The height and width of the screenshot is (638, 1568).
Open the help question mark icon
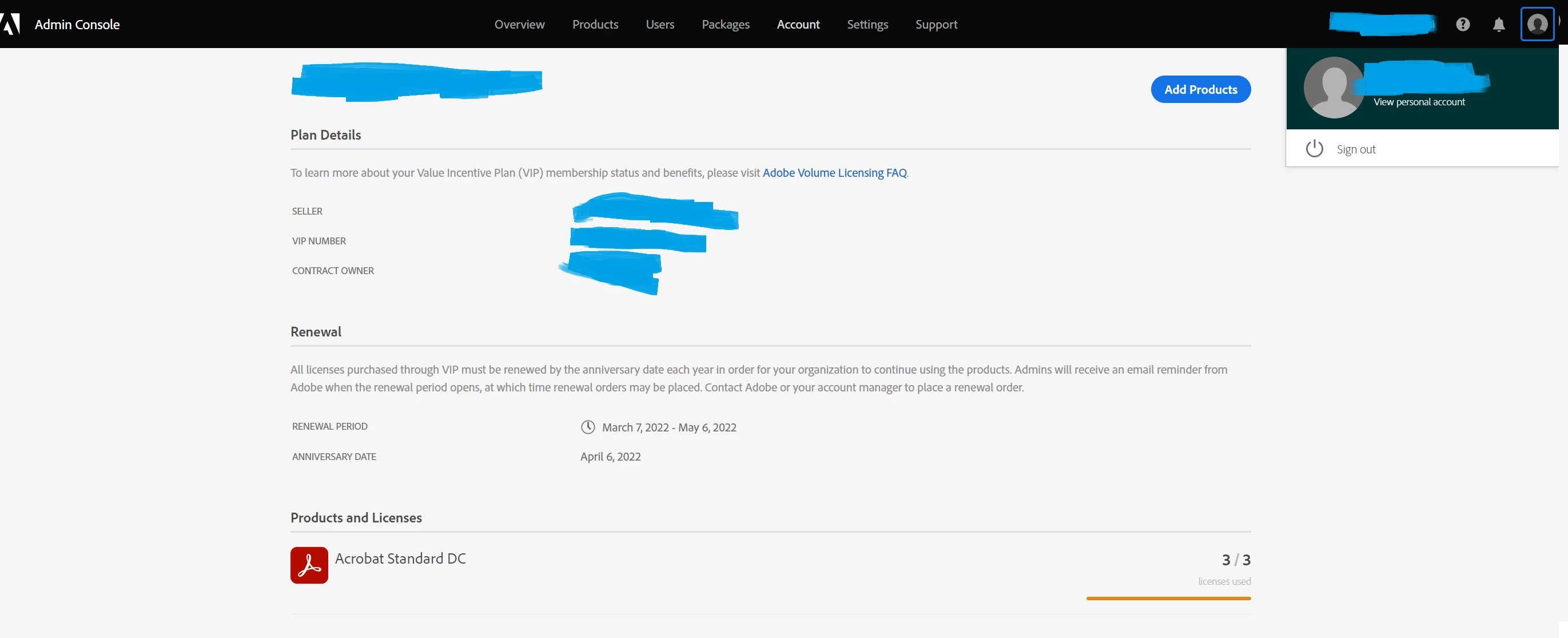pyautogui.click(x=1463, y=25)
